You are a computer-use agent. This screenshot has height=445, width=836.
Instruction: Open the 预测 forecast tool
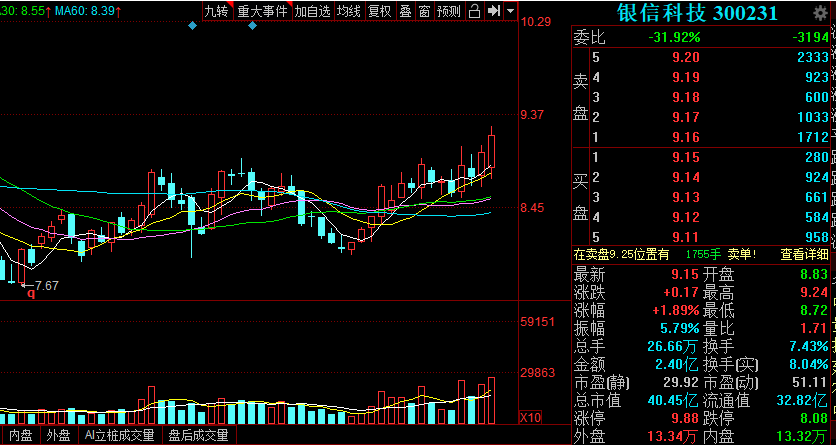[x=448, y=11]
